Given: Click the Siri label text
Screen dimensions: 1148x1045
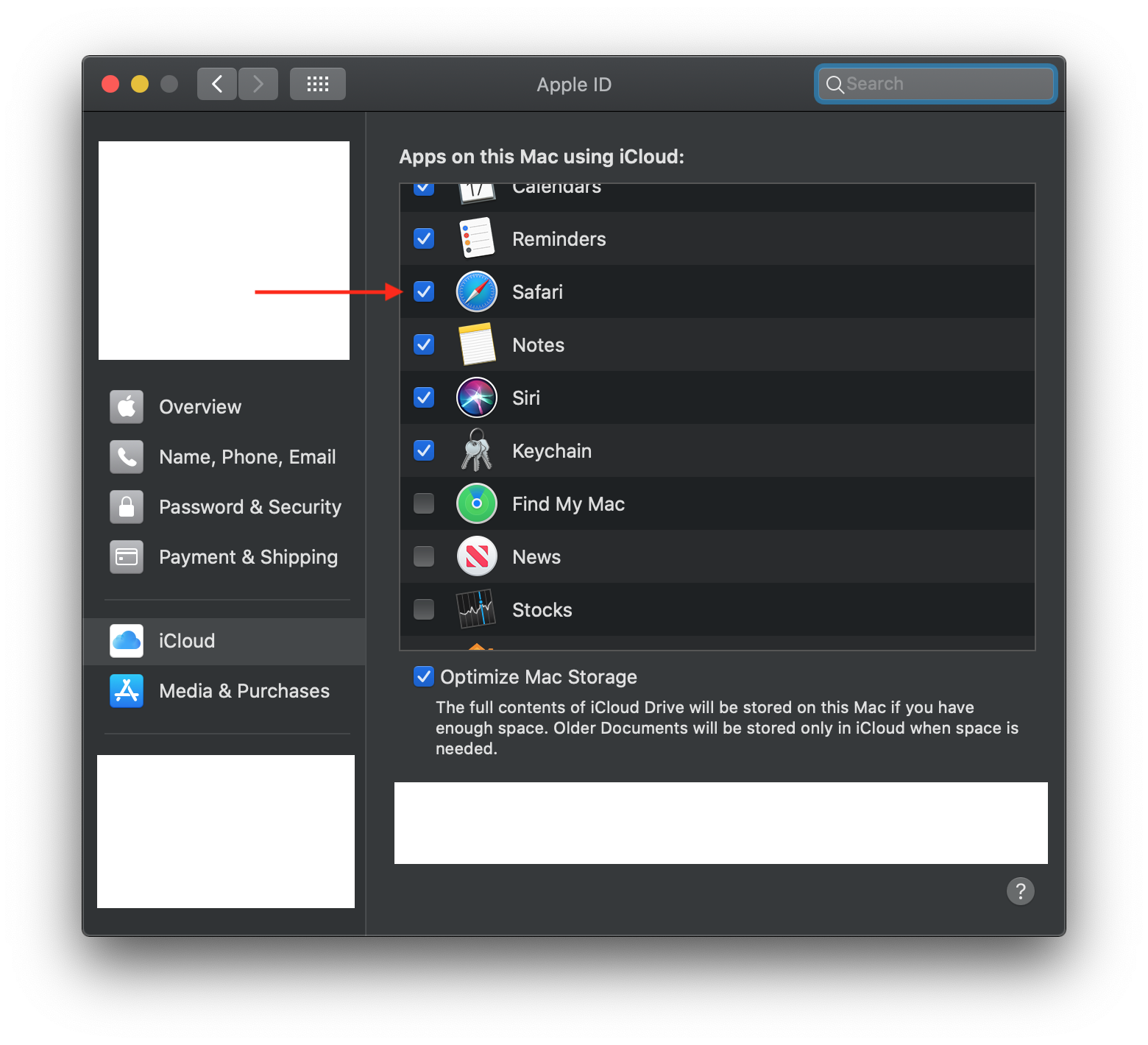Looking at the screenshot, I should [526, 398].
